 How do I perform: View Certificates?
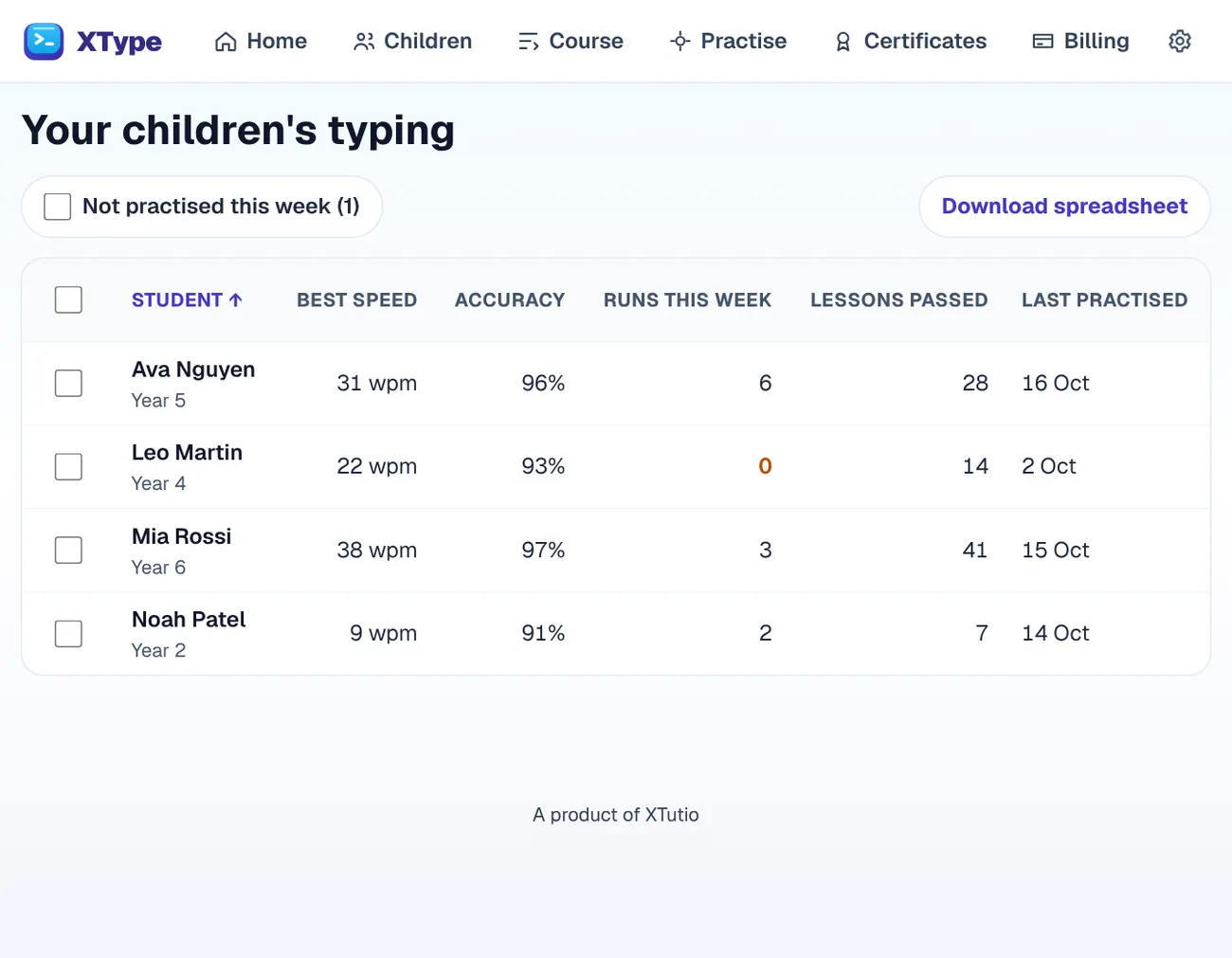910,41
